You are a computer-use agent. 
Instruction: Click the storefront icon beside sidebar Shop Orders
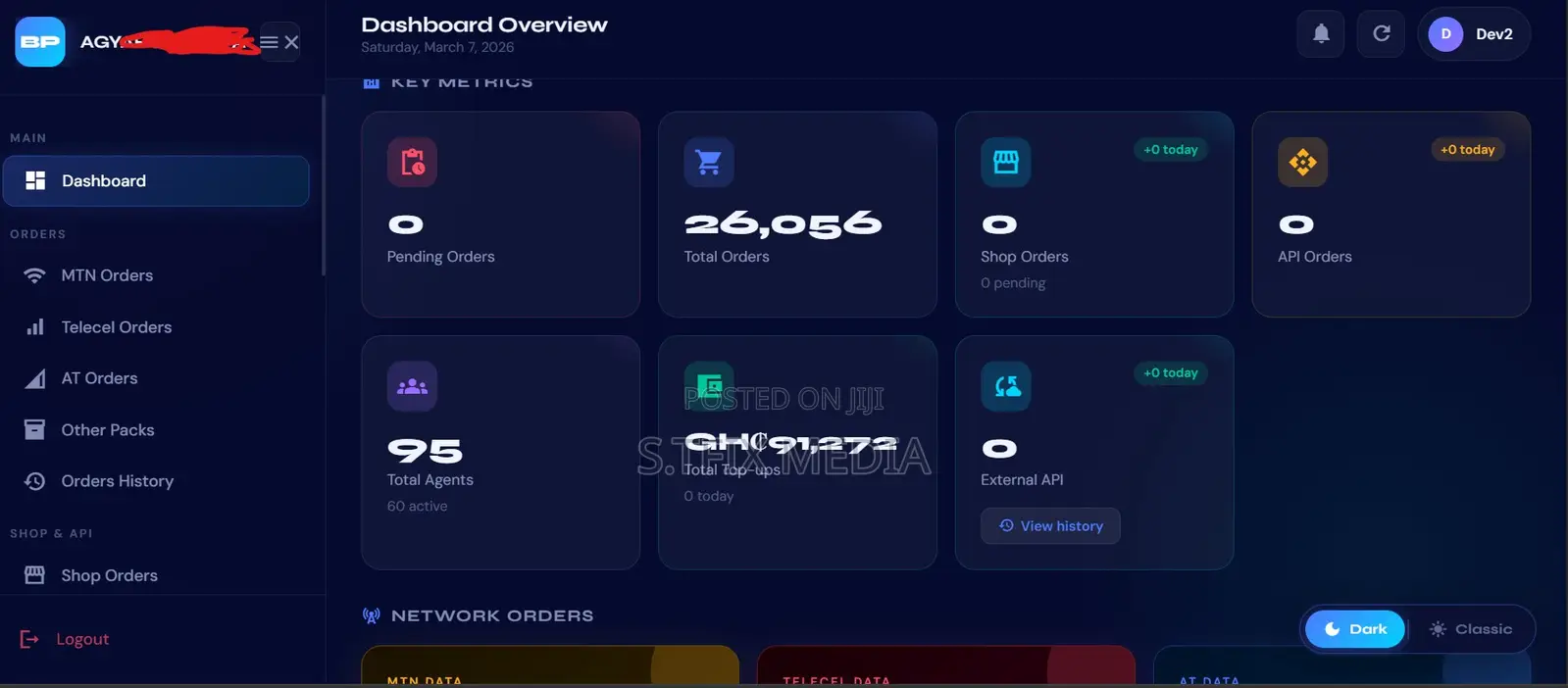click(x=34, y=575)
